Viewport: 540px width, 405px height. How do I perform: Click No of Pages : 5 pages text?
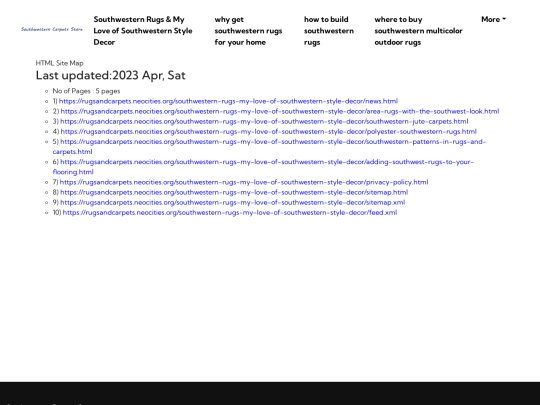pos(86,91)
